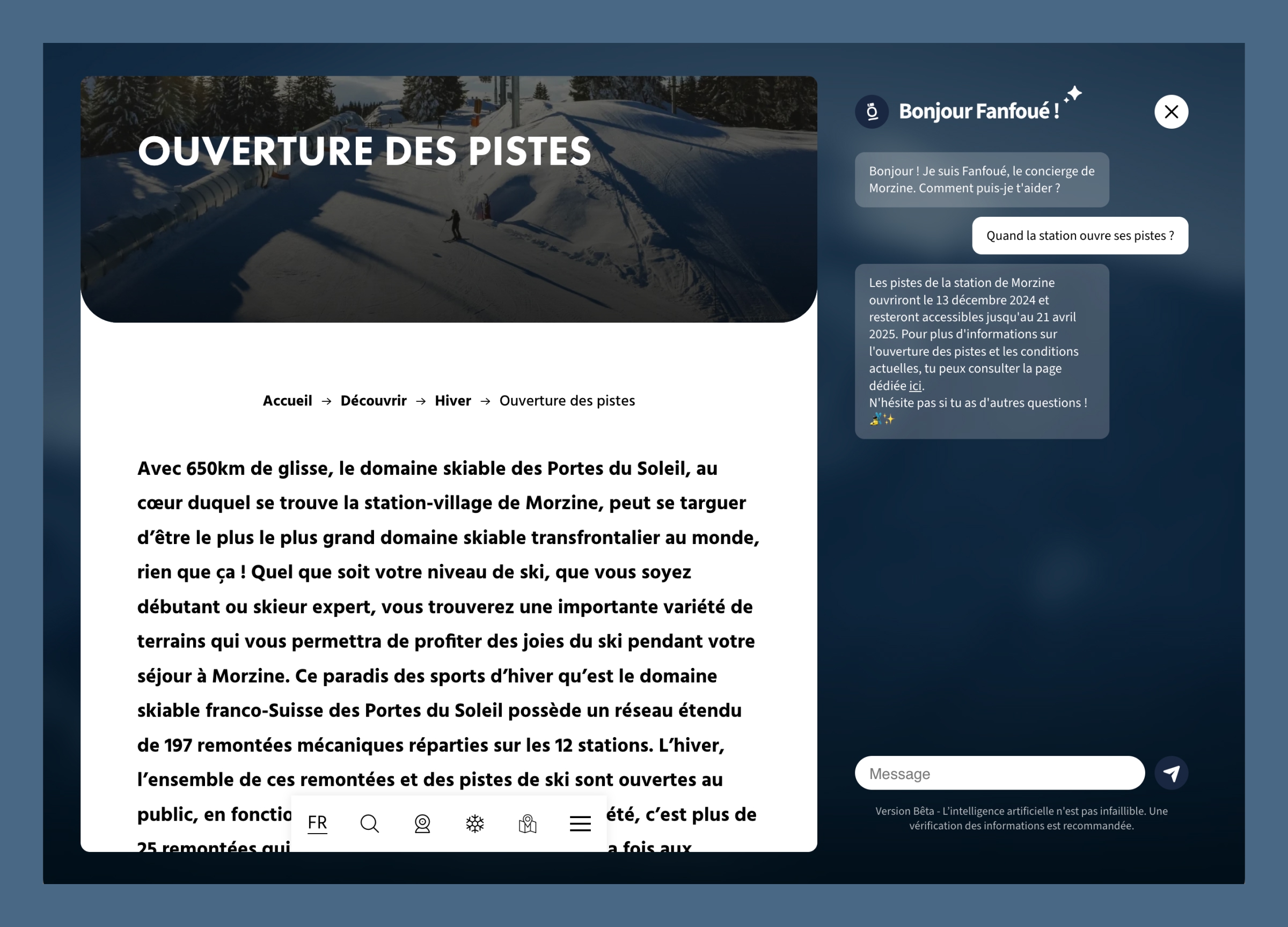Select the user question chat bubble
This screenshot has width=1288, height=927.
[x=1080, y=236]
